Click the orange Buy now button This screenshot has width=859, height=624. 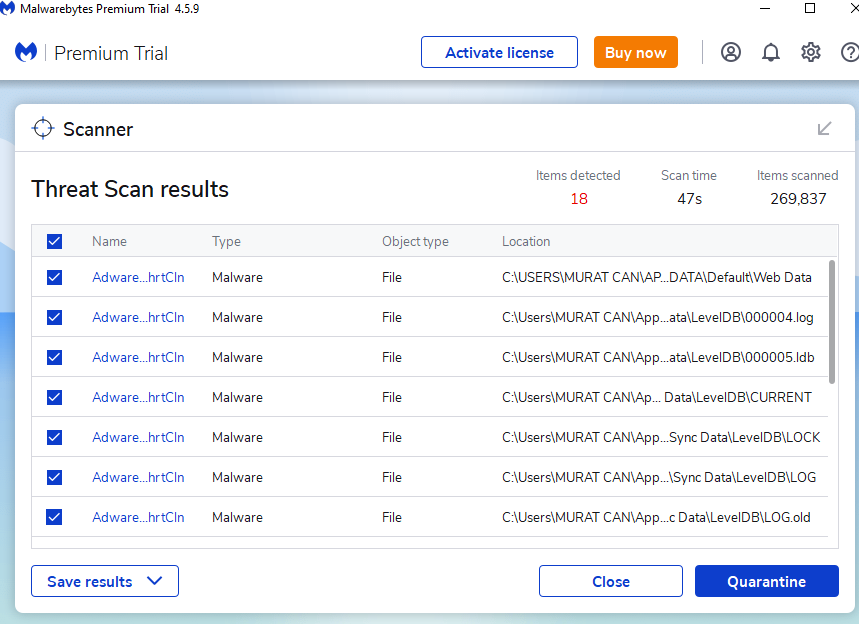[635, 53]
